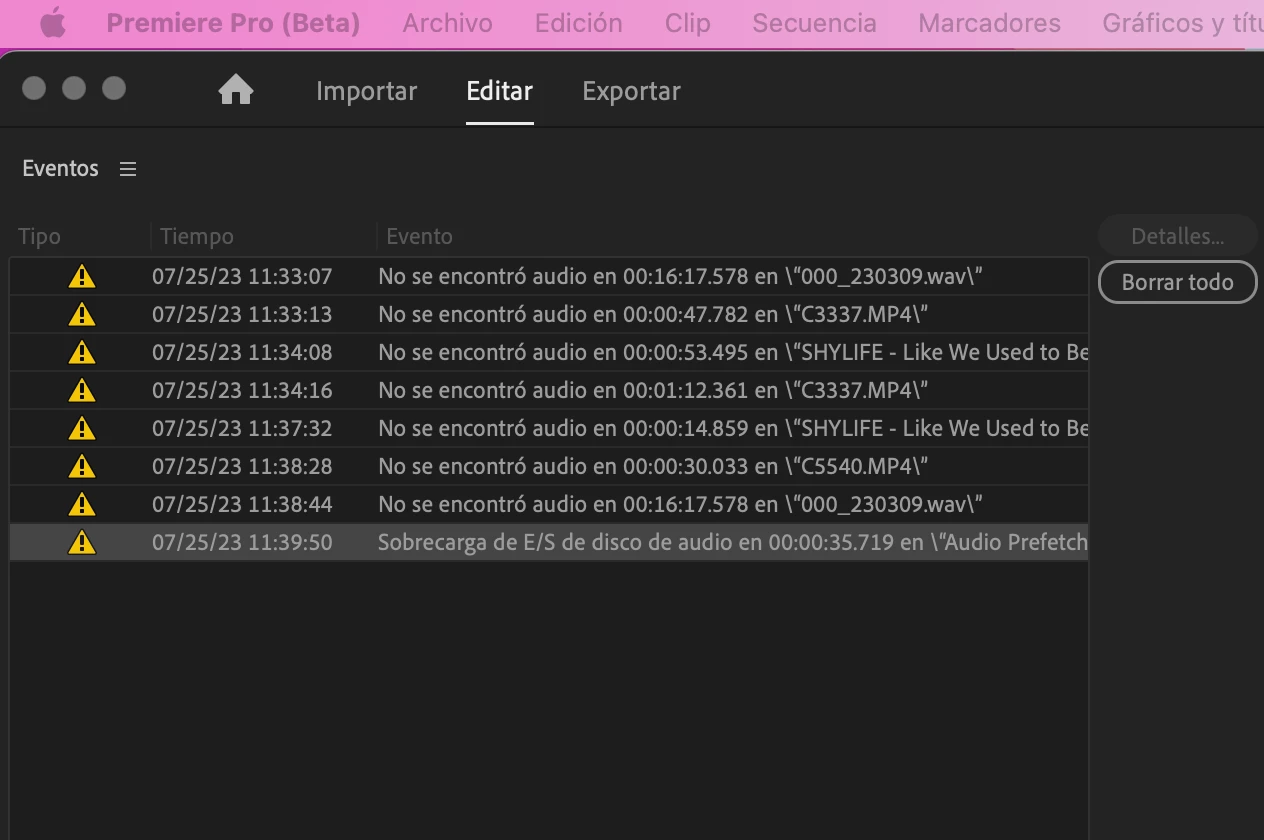Click warning icon of 11:34:16 event
Screen dimensions: 1264x840
coord(82,390)
